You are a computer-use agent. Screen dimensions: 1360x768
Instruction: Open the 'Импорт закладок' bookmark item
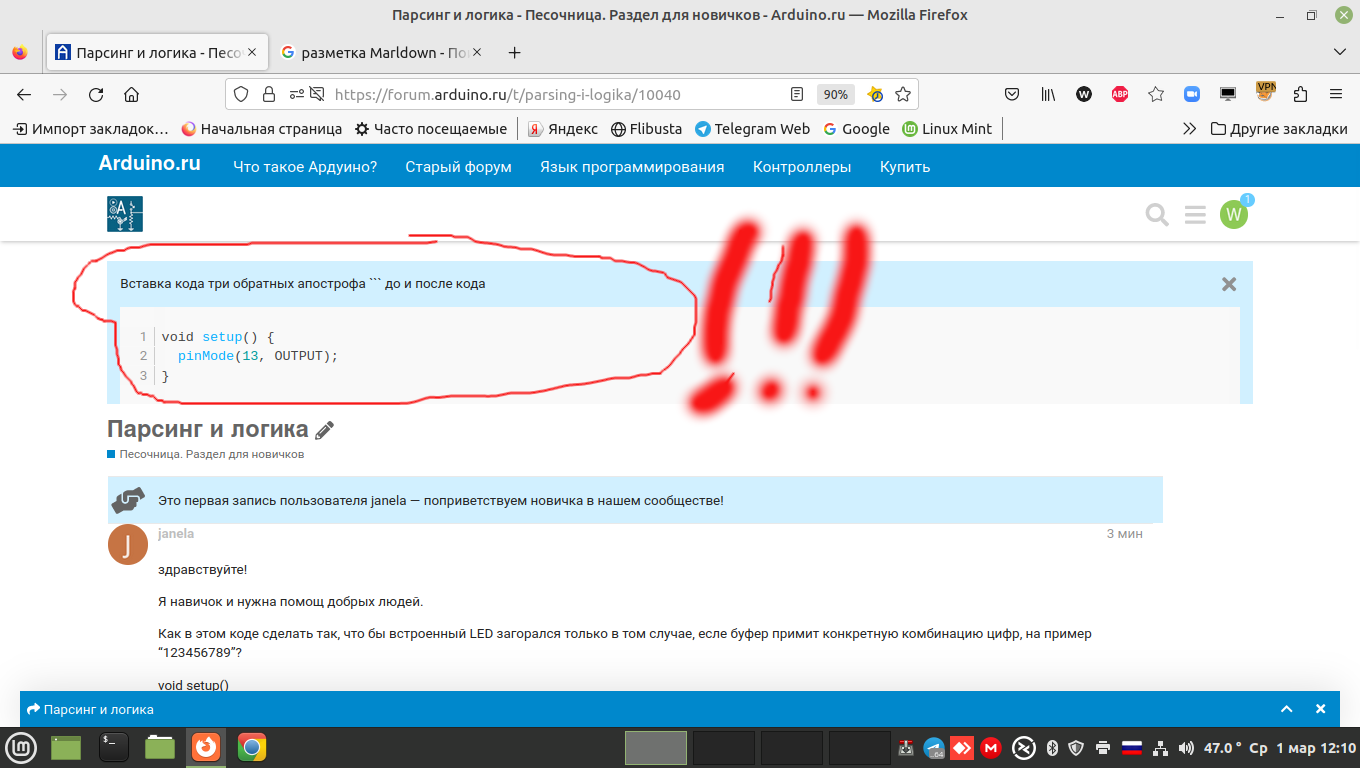(90, 128)
